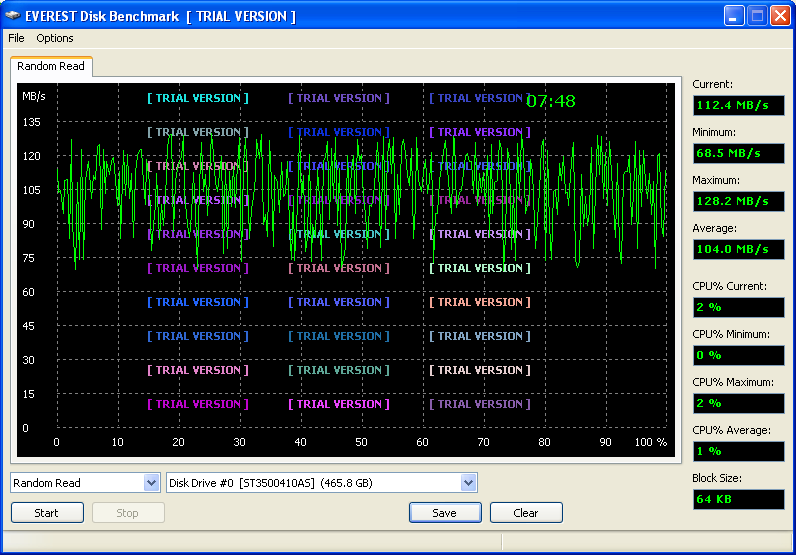Click the CPU% Average 1 % box
796x555 pixels.
click(x=738, y=451)
